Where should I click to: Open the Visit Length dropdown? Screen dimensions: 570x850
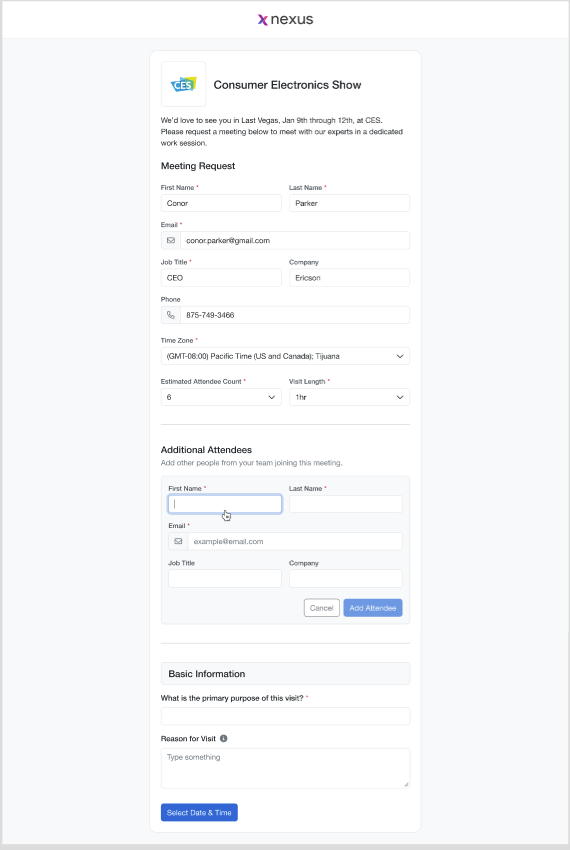pyautogui.click(x=349, y=397)
